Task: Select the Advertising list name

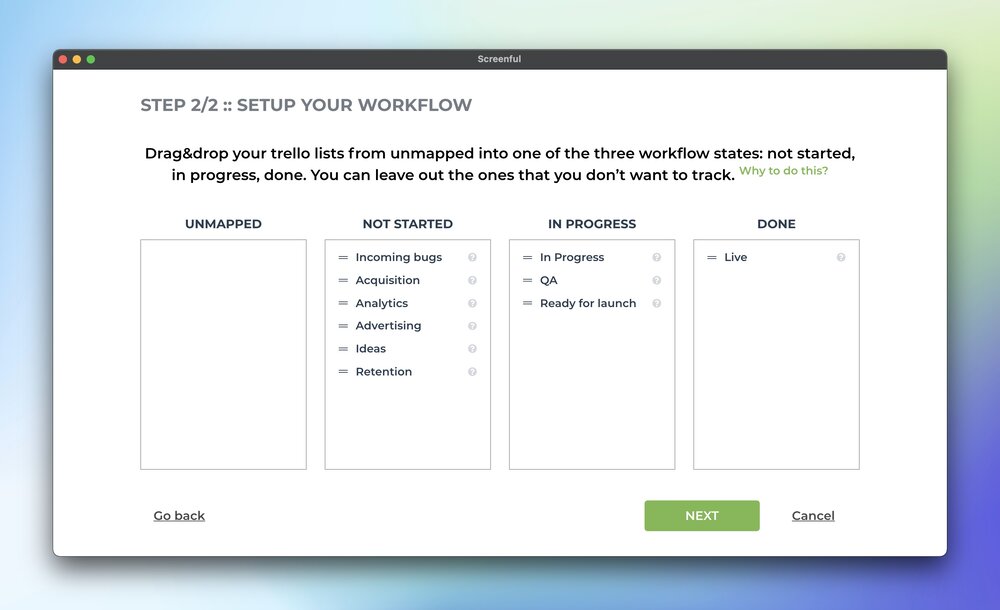Action: pos(388,325)
